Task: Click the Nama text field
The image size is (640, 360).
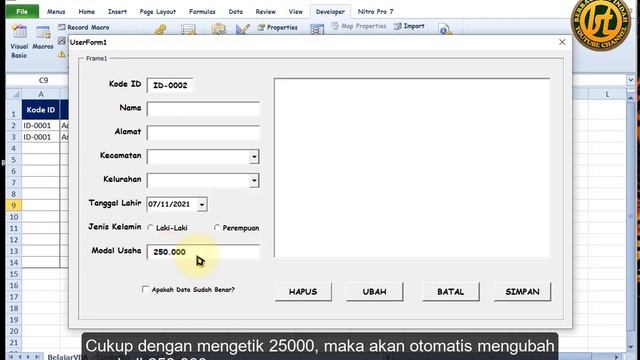Action: [x=203, y=109]
